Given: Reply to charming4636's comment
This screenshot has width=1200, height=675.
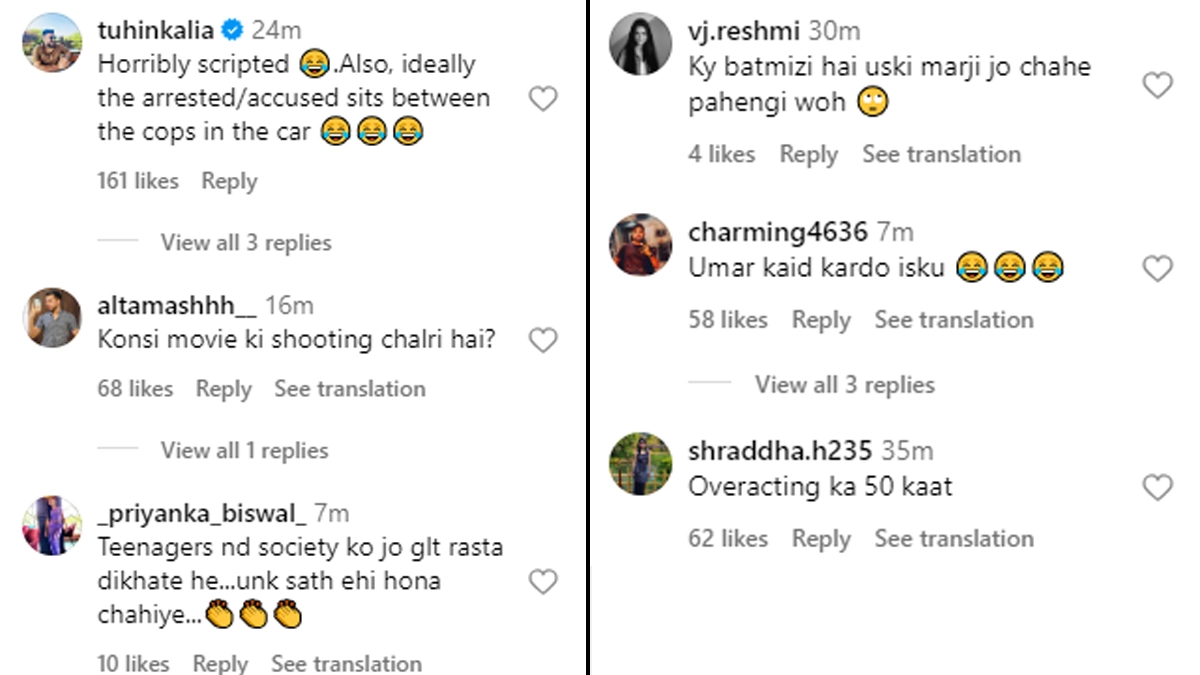Looking at the screenshot, I should click(x=821, y=320).
